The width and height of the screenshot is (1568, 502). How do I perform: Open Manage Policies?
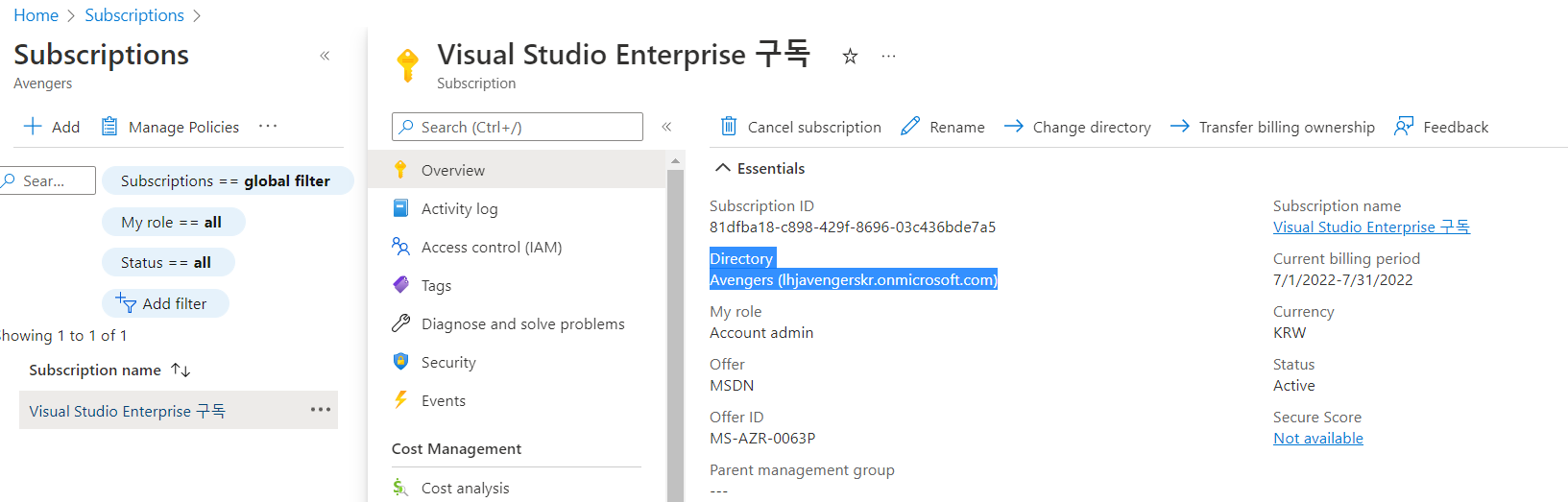click(x=170, y=127)
